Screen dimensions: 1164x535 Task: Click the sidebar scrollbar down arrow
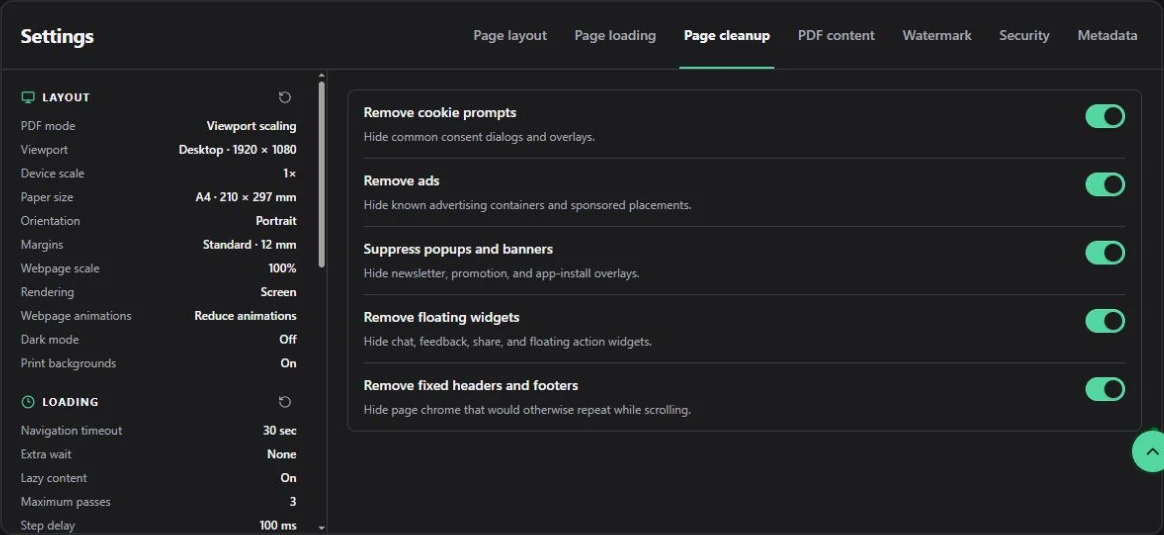321,528
